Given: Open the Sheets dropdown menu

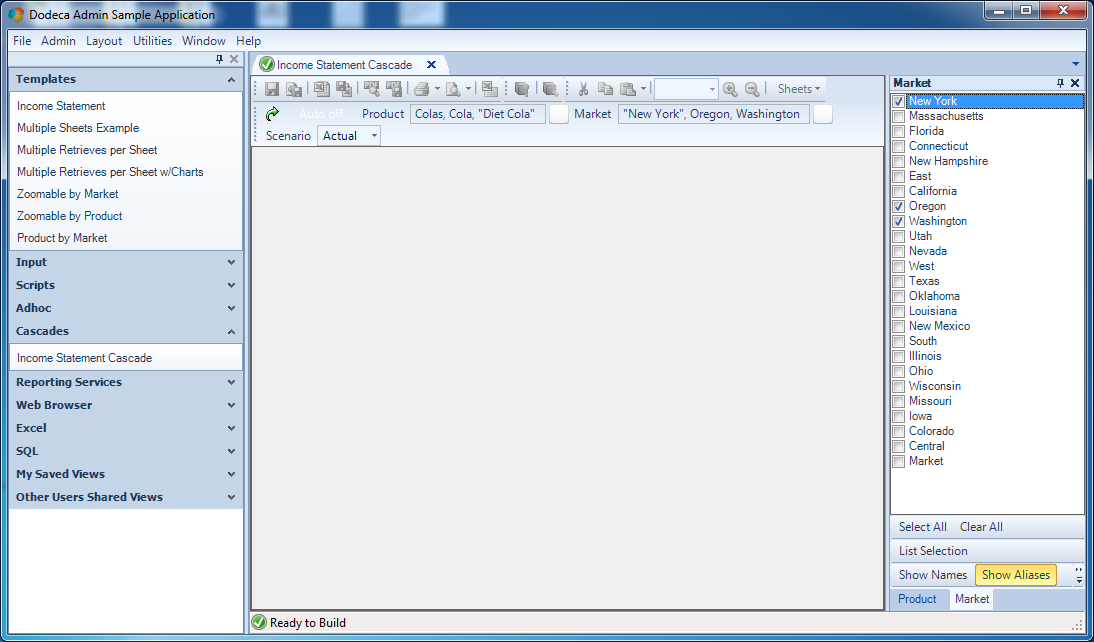Looking at the screenshot, I should point(799,89).
